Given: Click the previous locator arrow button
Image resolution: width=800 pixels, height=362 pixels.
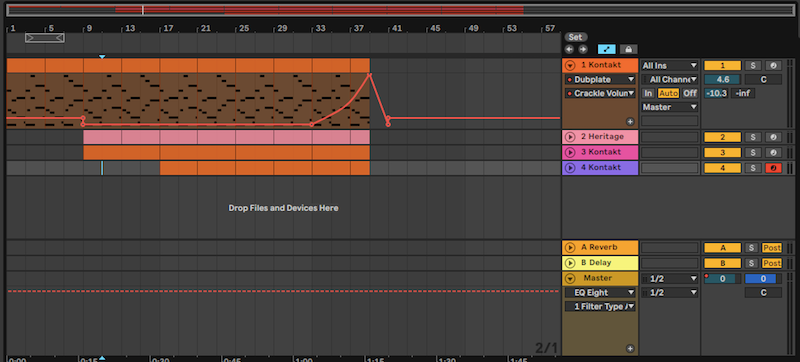Looking at the screenshot, I should (569, 49).
